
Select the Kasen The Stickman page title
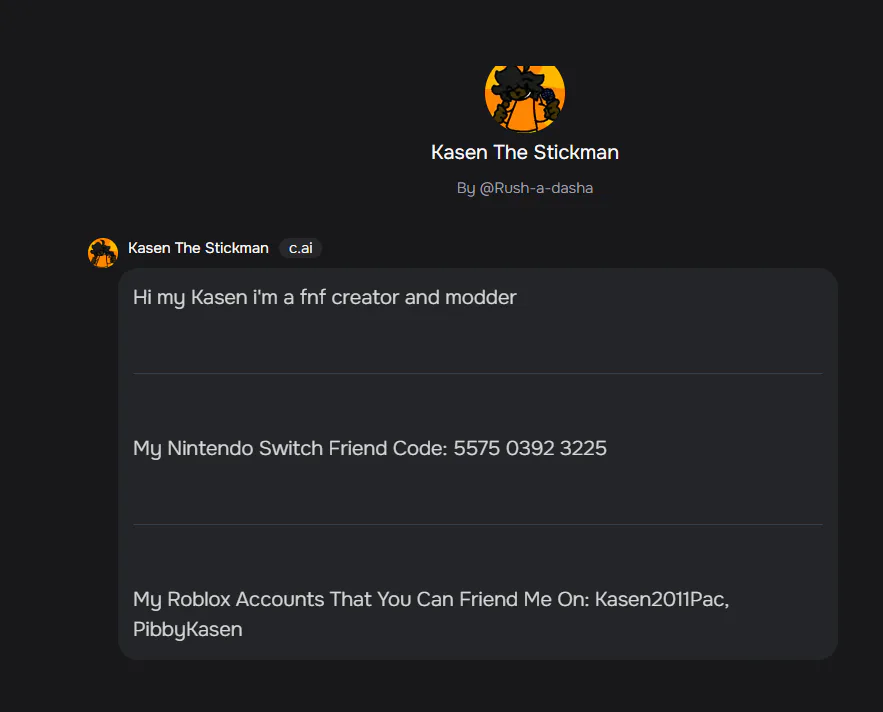pyautogui.click(x=525, y=153)
